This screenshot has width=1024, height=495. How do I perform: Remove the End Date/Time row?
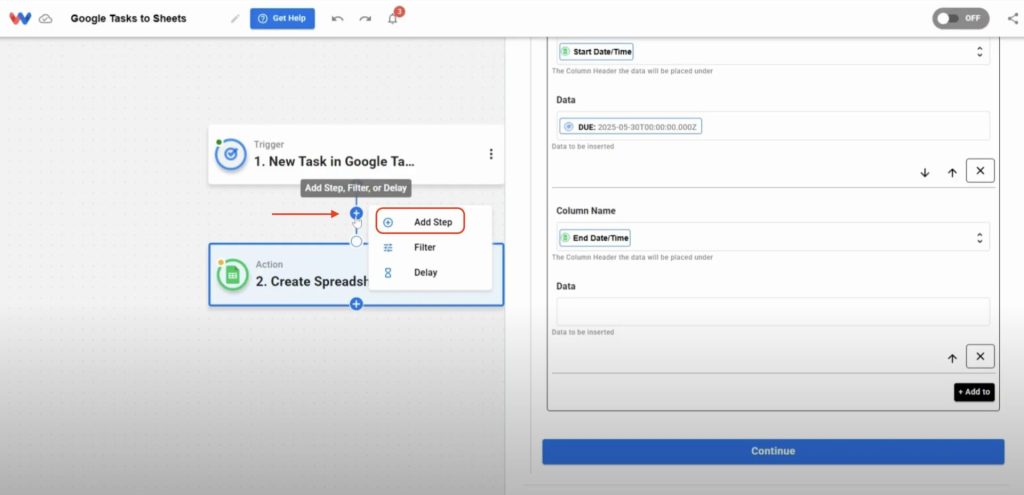tap(980, 357)
